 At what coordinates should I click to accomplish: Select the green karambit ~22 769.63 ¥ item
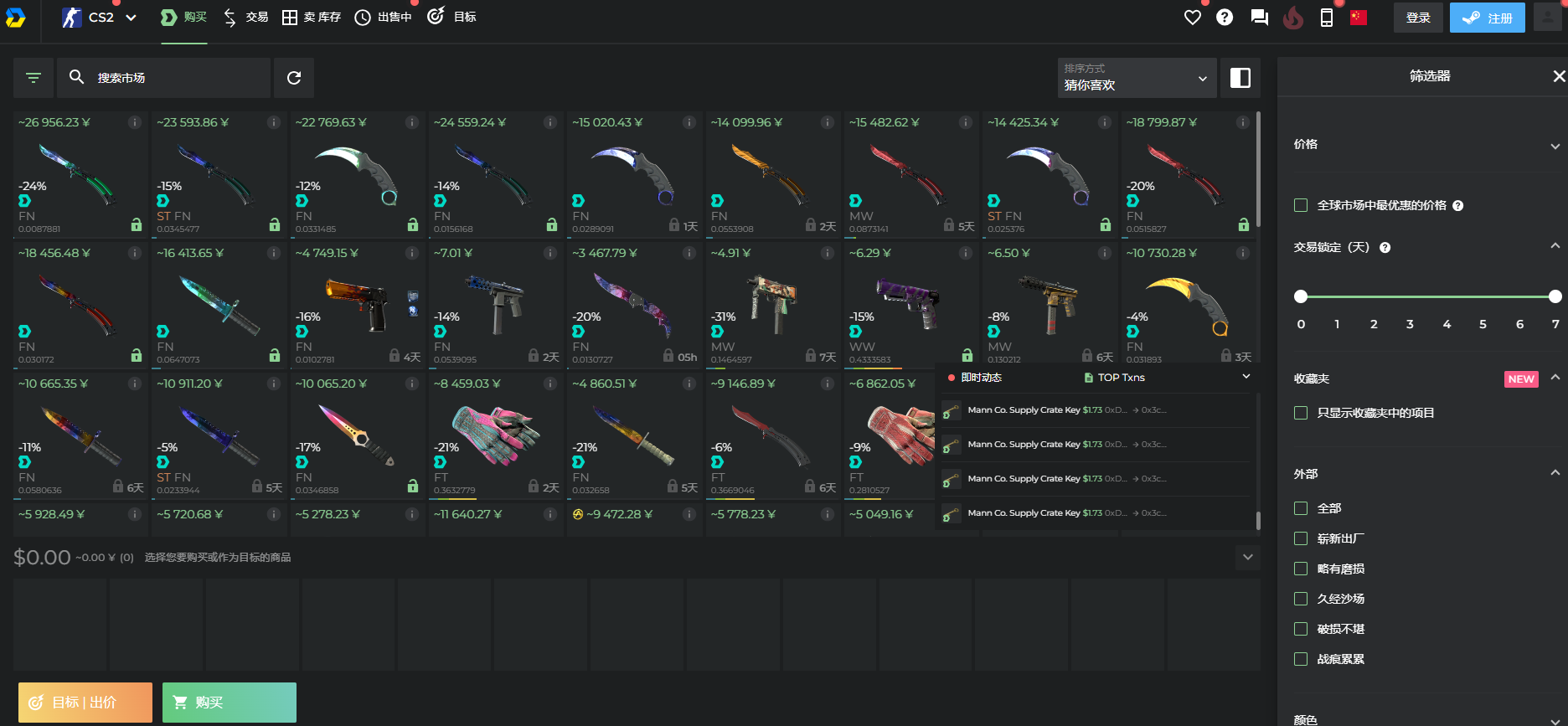[x=358, y=174]
